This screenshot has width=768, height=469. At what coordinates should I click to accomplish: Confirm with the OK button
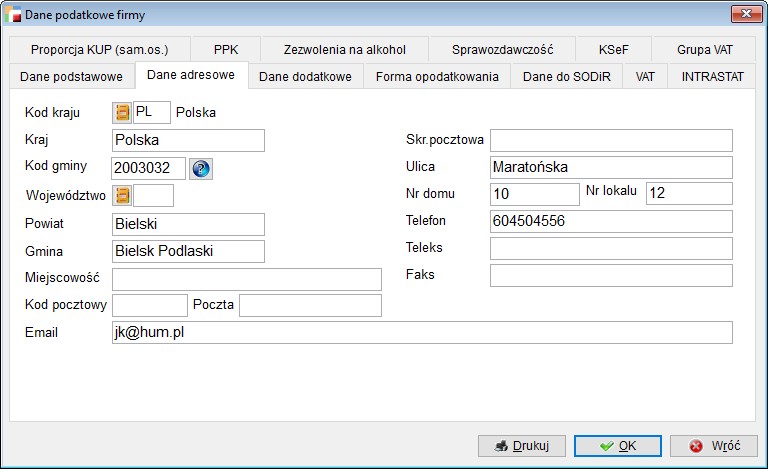(619, 445)
